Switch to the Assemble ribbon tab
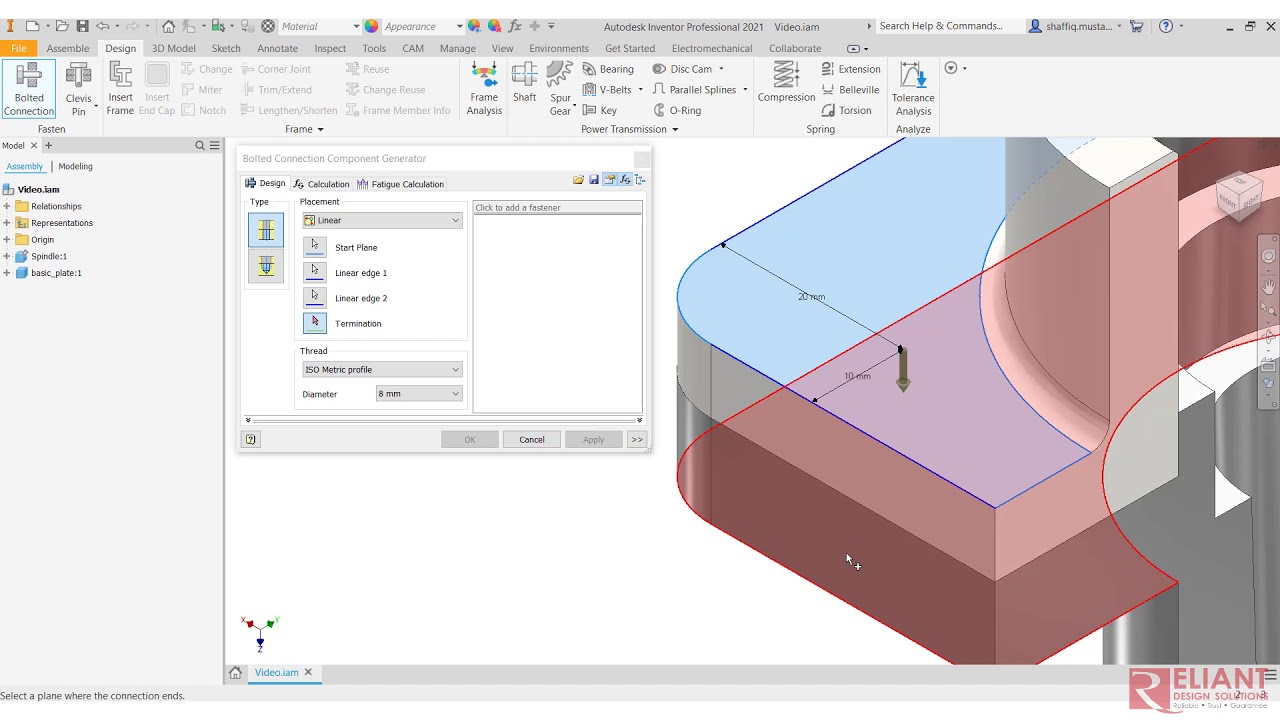 (x=68, y=48)
